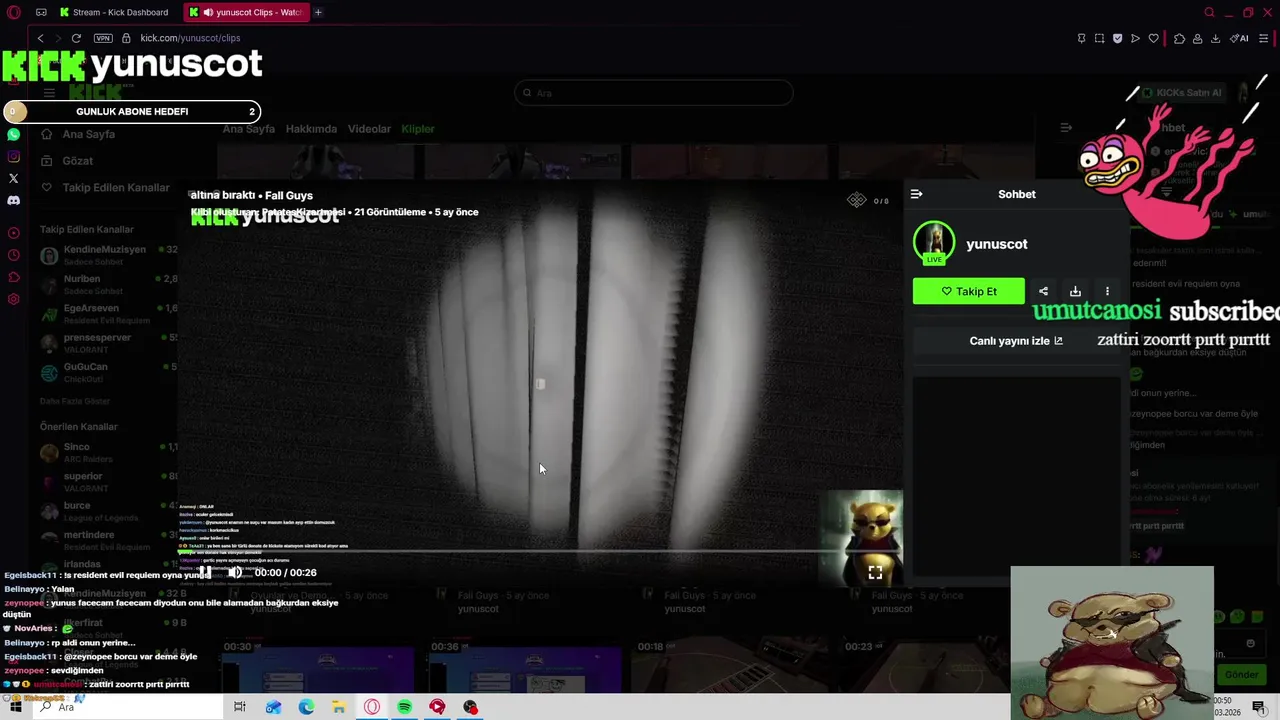Open Easy Setup lines icon in toolbar

(x=1264, y=38)
